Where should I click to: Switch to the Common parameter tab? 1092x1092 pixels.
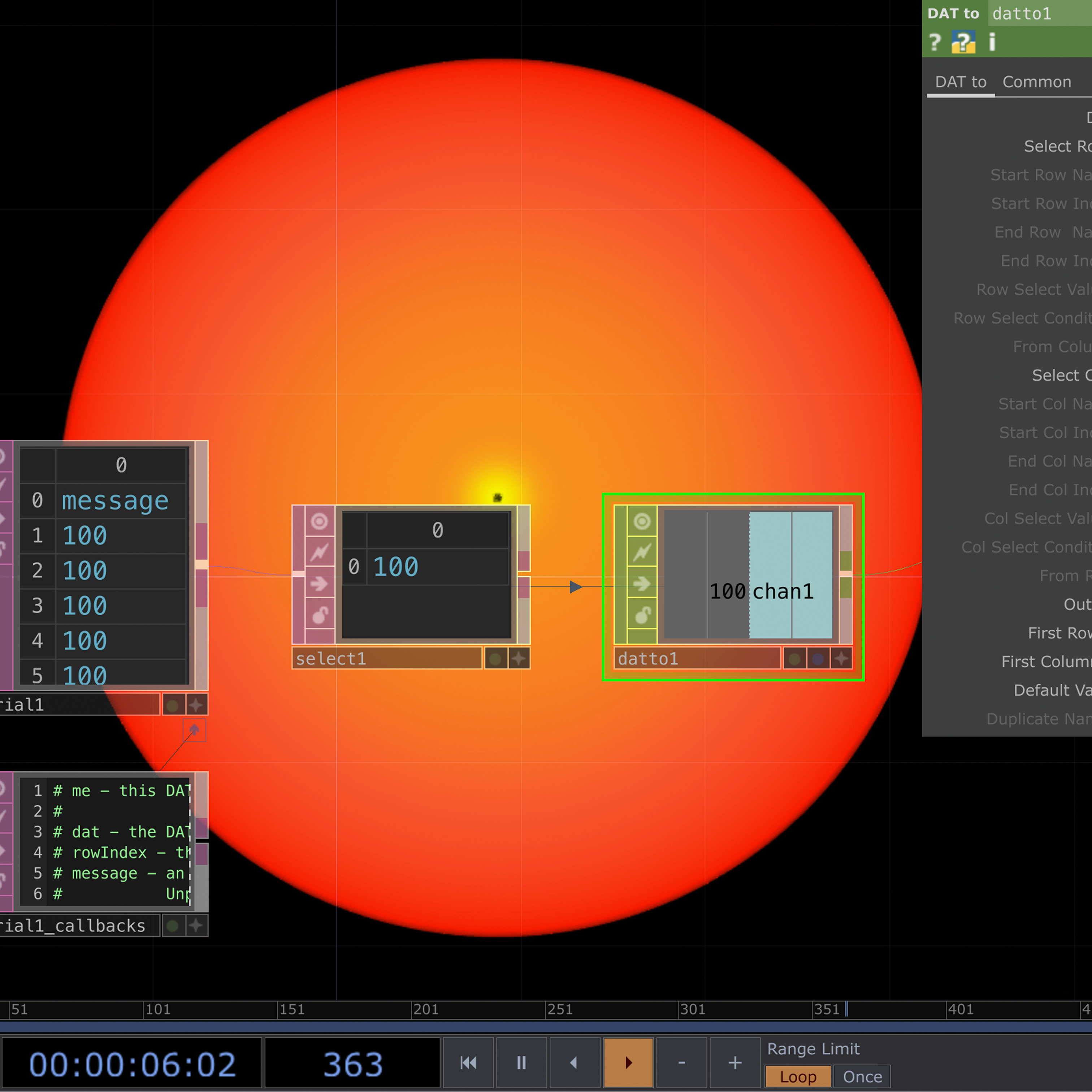pyautogui.click(x=1037, y=82)
